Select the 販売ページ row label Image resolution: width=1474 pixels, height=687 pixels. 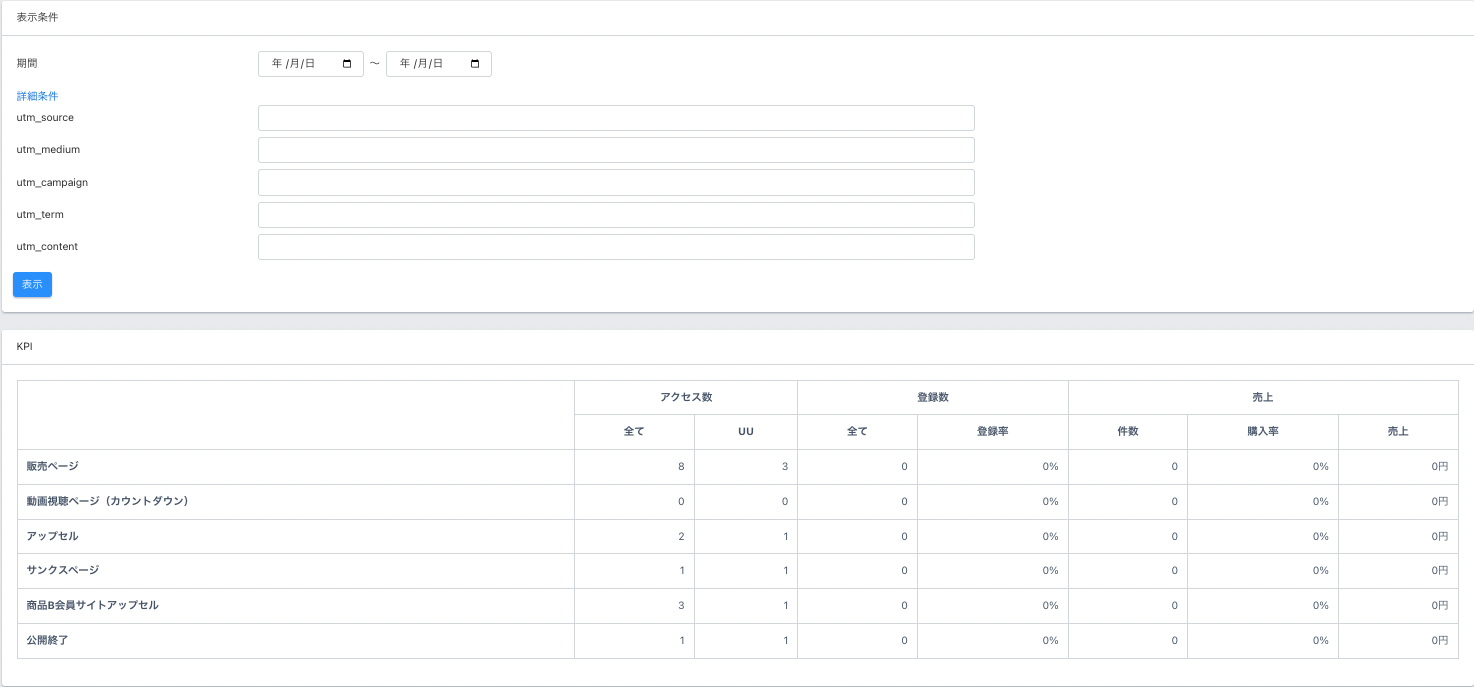(52, 466)
